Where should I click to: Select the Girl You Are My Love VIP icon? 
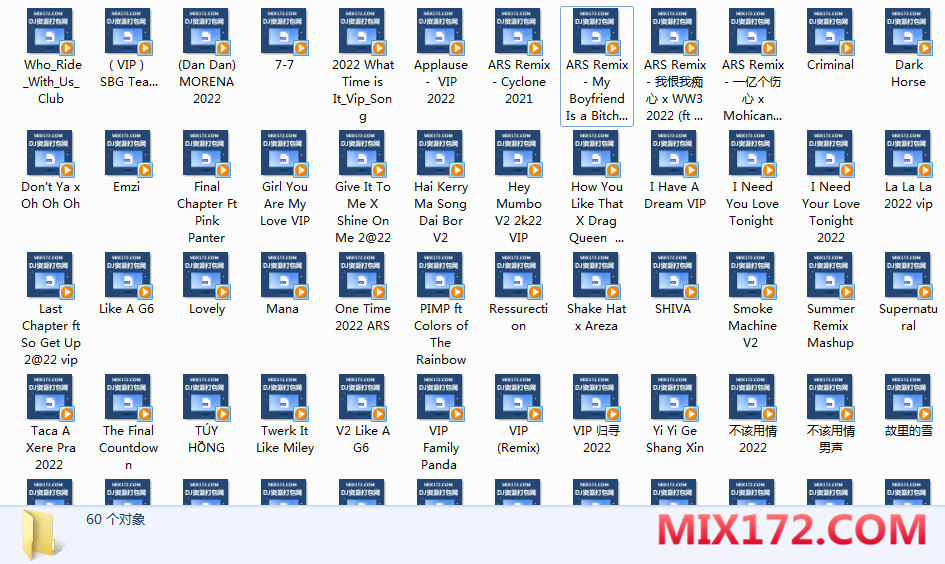(284, 154)
